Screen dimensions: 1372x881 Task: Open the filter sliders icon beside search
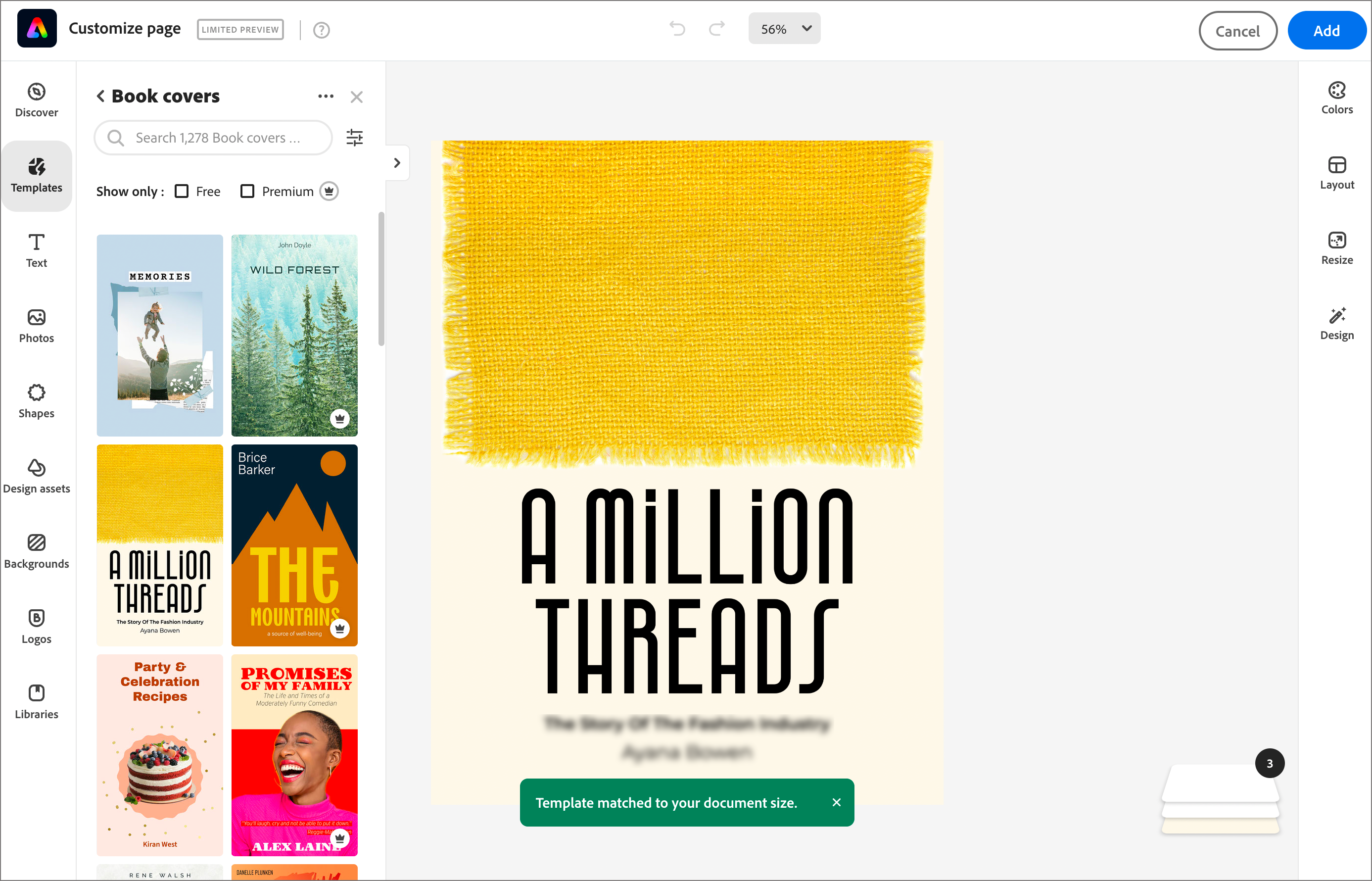coord(355,137)
